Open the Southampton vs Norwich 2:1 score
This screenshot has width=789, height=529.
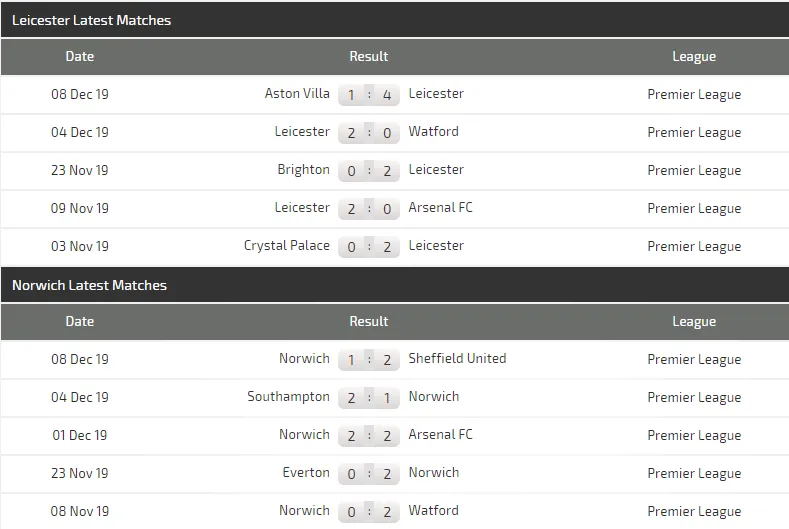369,398
